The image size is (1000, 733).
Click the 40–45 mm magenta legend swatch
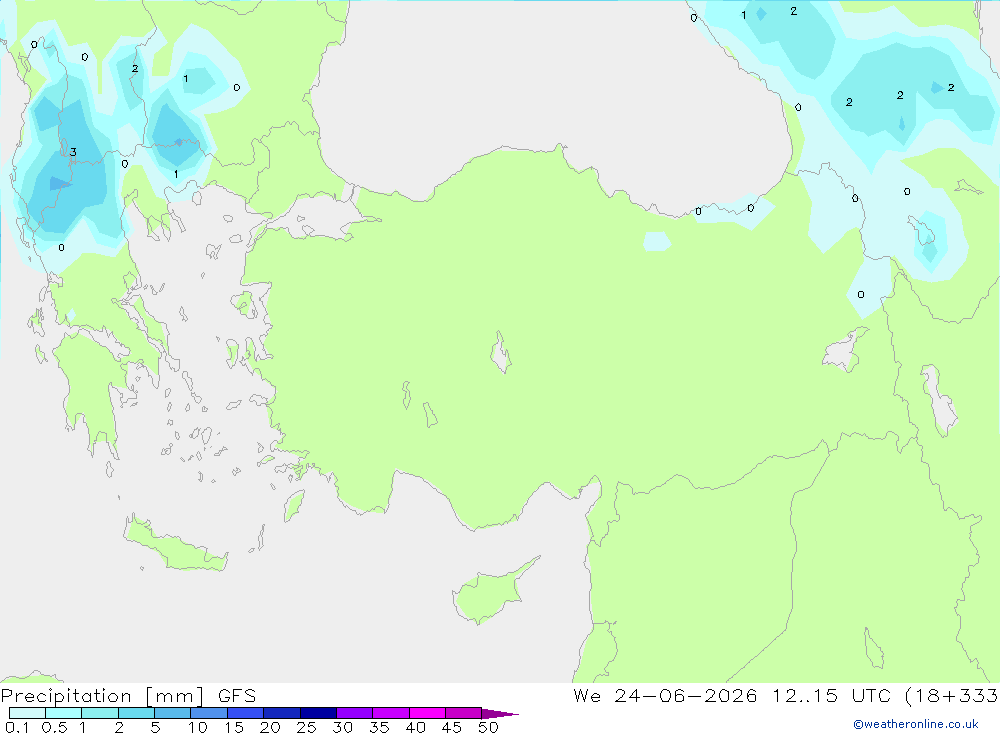click(427, 713)
